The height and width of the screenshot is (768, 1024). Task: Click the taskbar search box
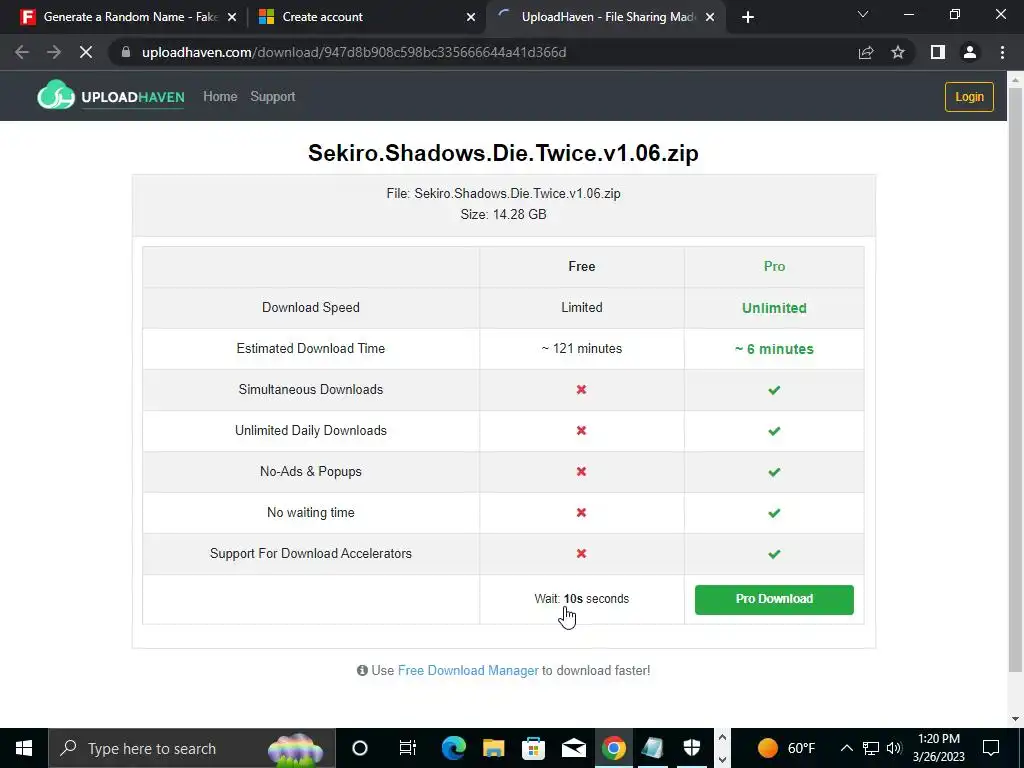[x=192, y=748]
